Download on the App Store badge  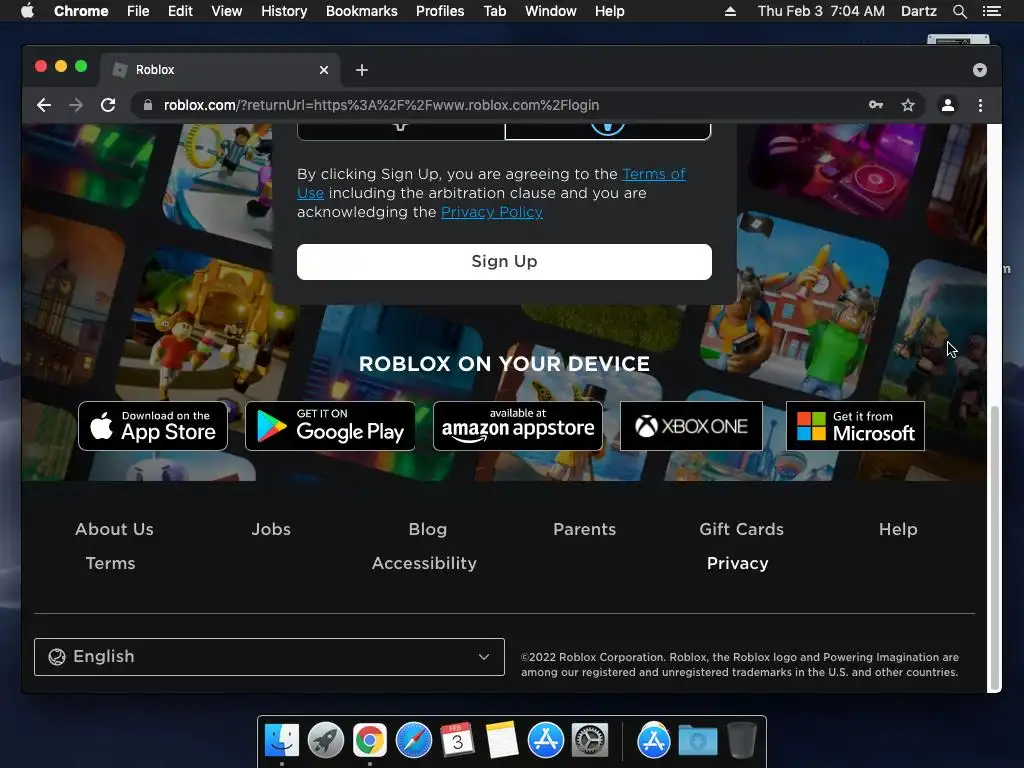tap(153, 426)
